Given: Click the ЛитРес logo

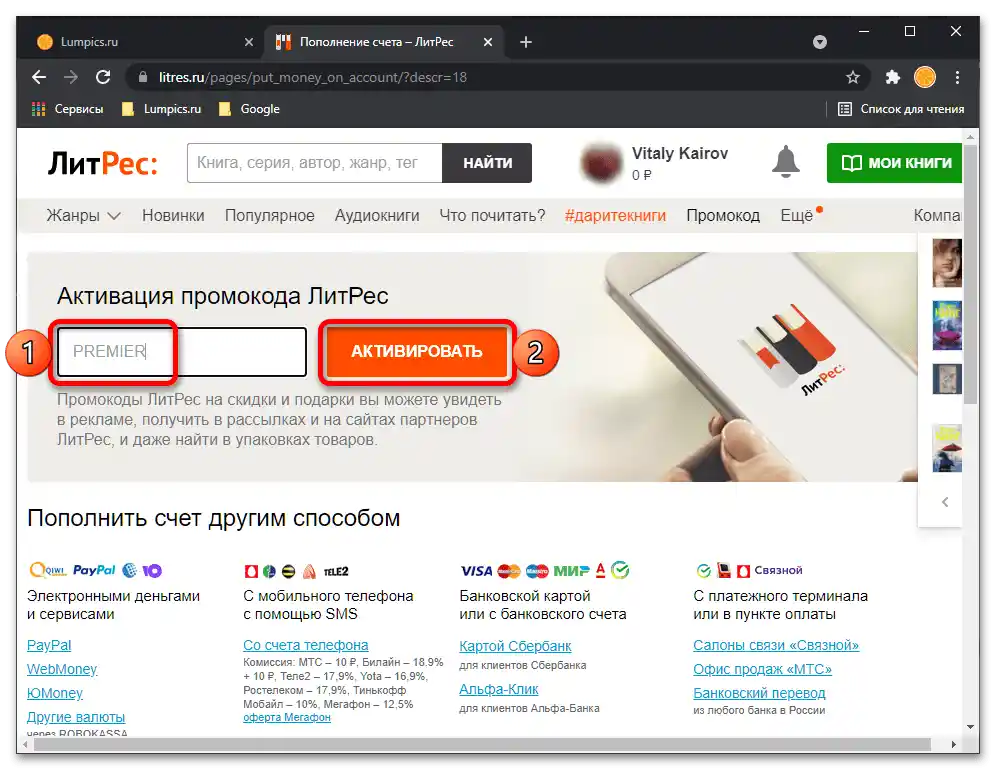Looking at the screenshot, I should click(x=103, y=163).
